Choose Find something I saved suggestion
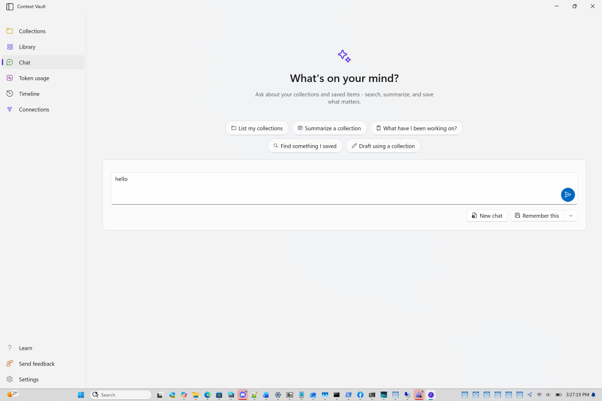The image size is (602, 401). pyautogui.click(x=305, y=146)
